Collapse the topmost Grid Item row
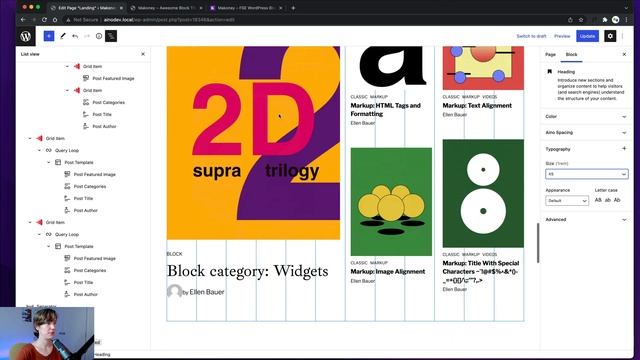This screenshot has width=640, height=360. (x=67, y=66)
